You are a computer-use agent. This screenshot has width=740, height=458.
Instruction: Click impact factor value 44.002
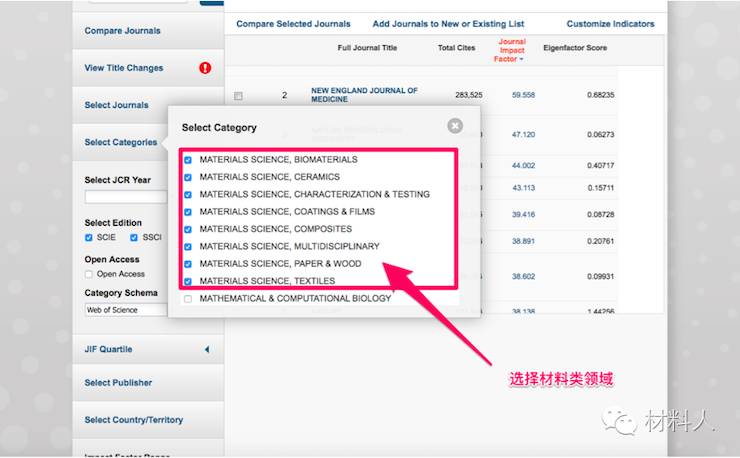523,165
